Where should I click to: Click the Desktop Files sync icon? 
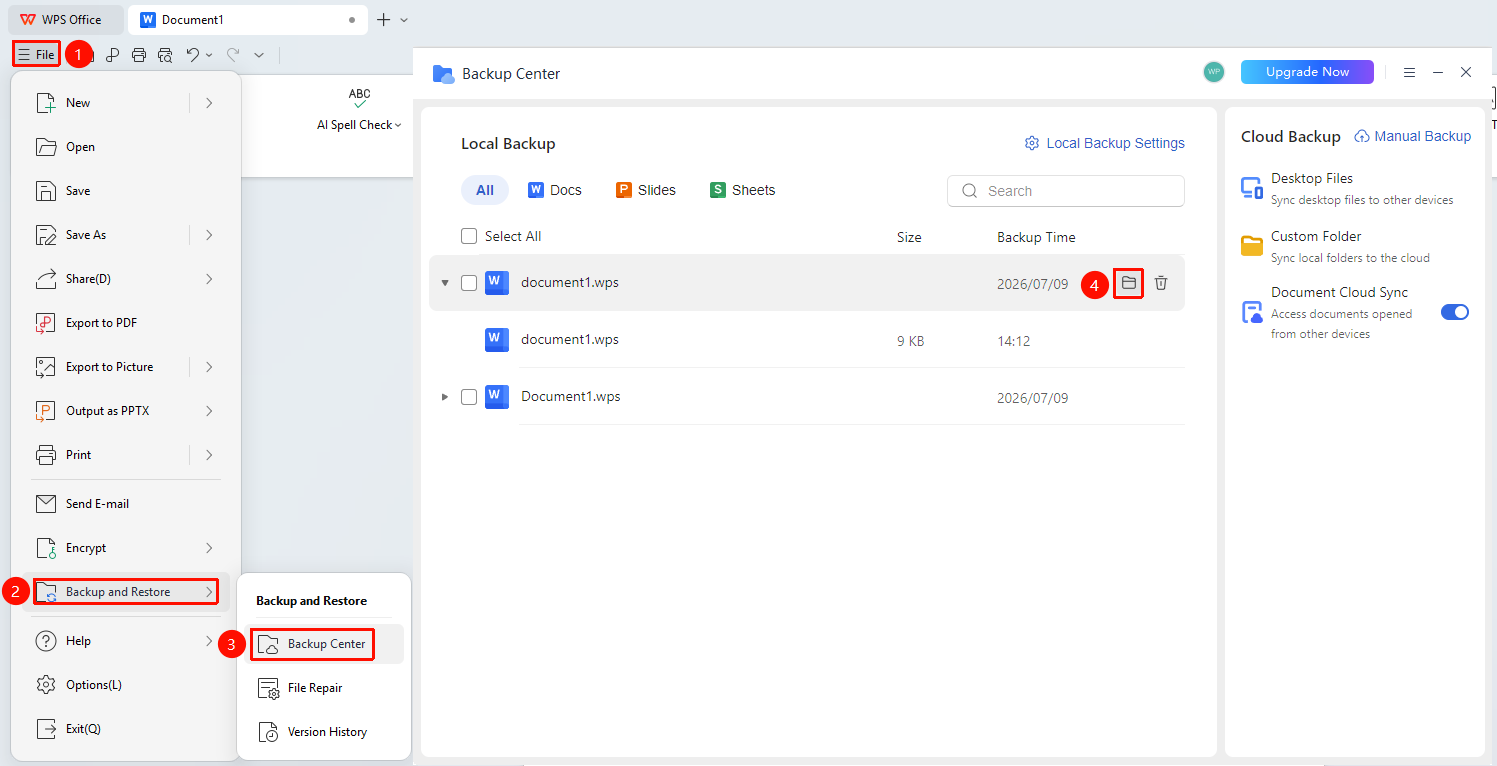[x=1252, y=188]
